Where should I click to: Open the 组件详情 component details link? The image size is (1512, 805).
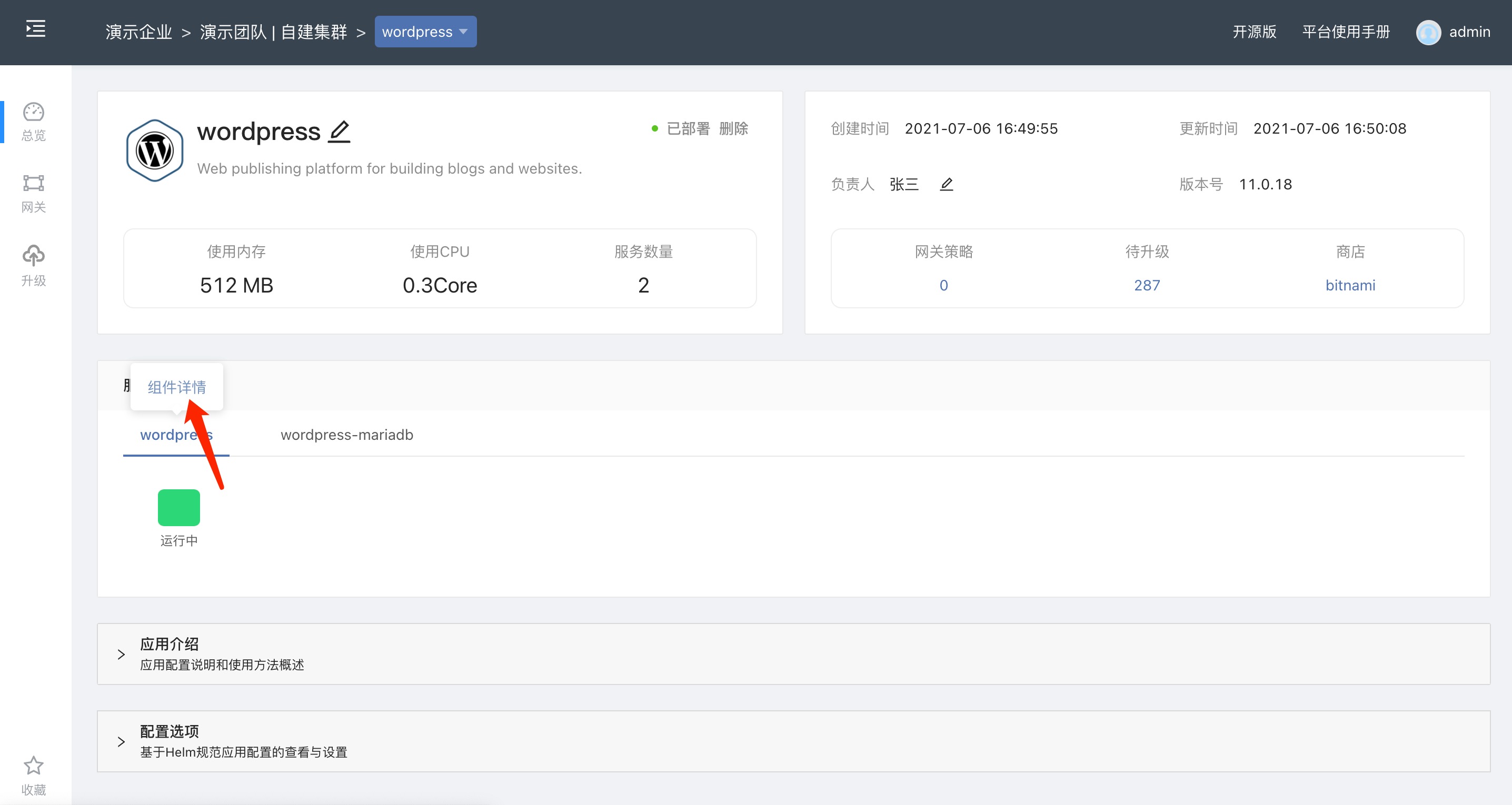coord(176,387)
